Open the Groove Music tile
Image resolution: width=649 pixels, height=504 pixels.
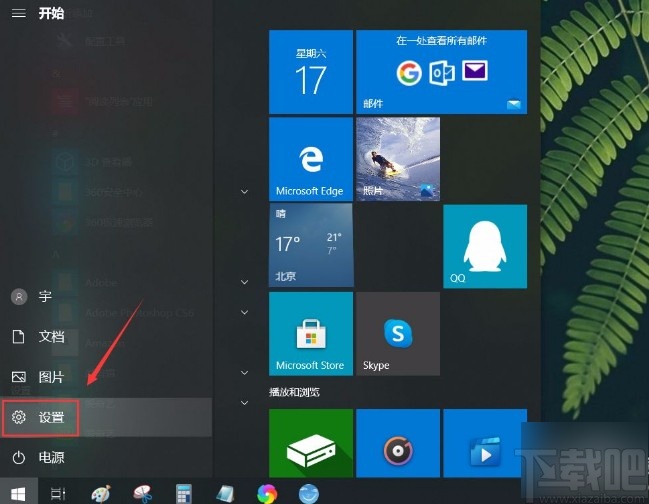tap(398, 443)
